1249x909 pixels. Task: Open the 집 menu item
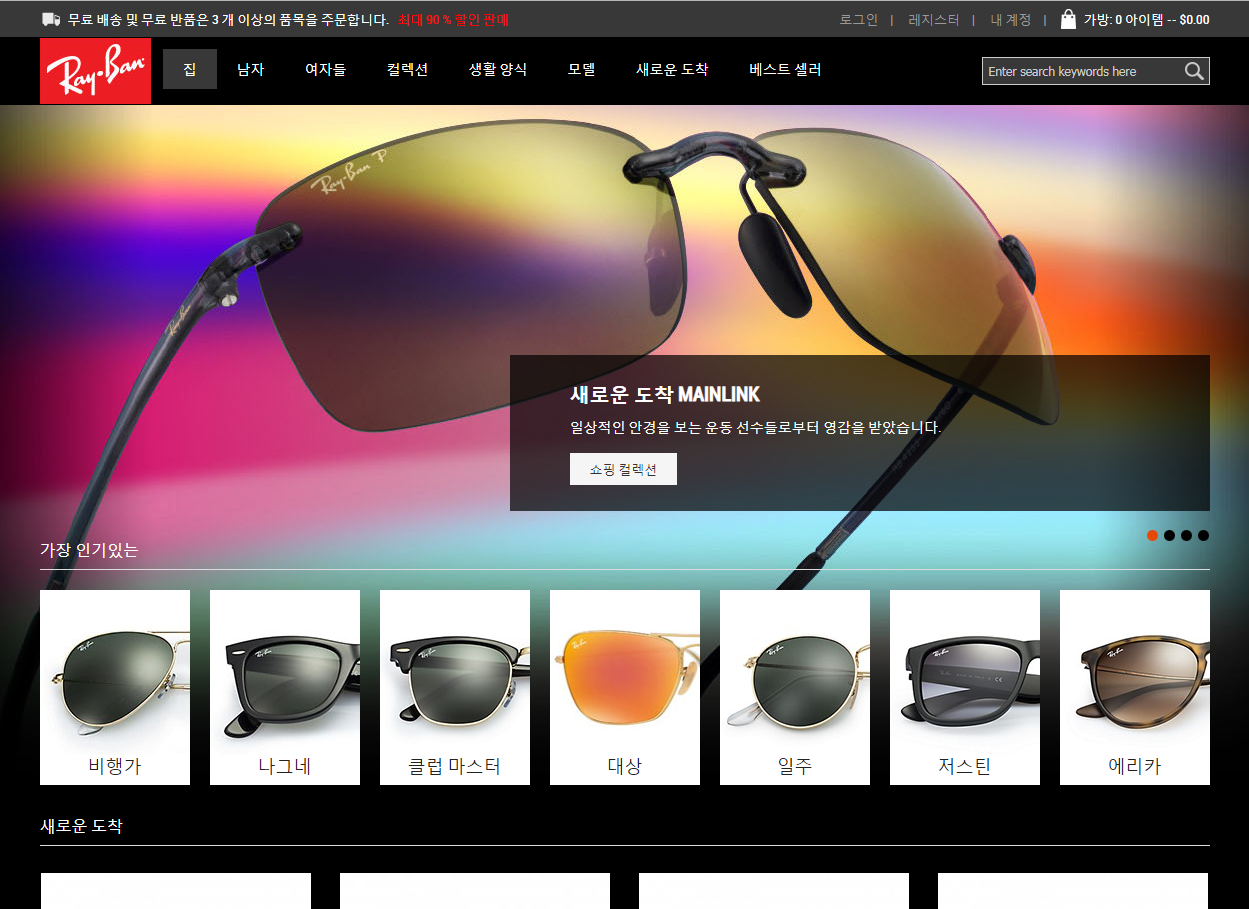point(190,69)
